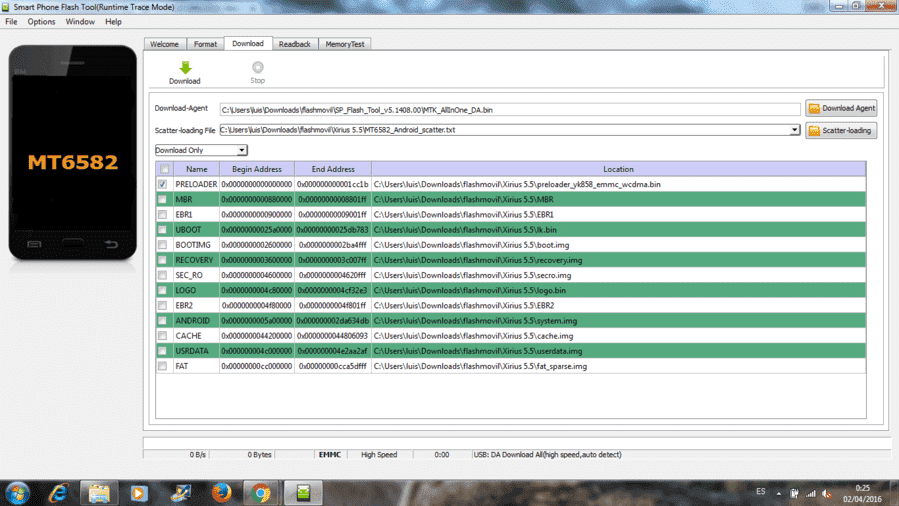The image size is (899, 506).
Task: Open the Download Agent file browser
Action: [841, 108]
